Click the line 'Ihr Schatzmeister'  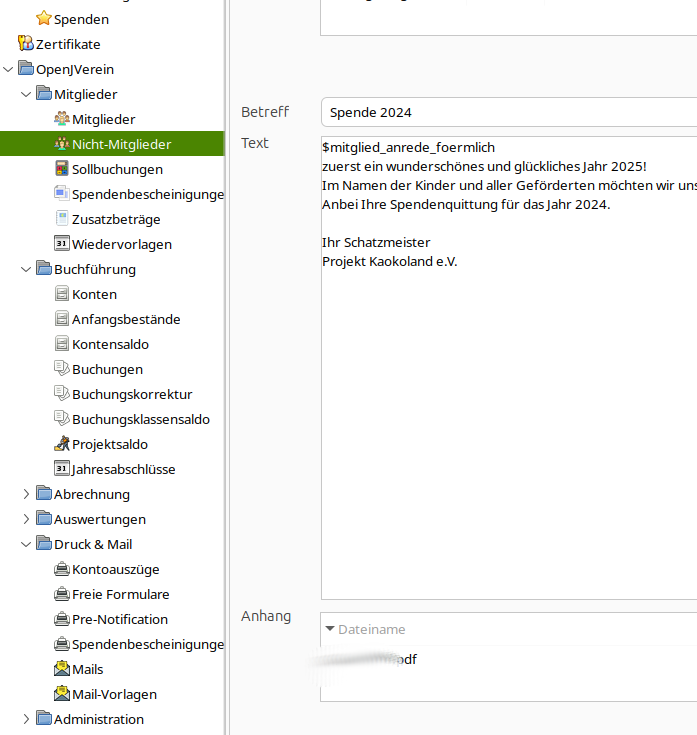click(x=376, y=242)
